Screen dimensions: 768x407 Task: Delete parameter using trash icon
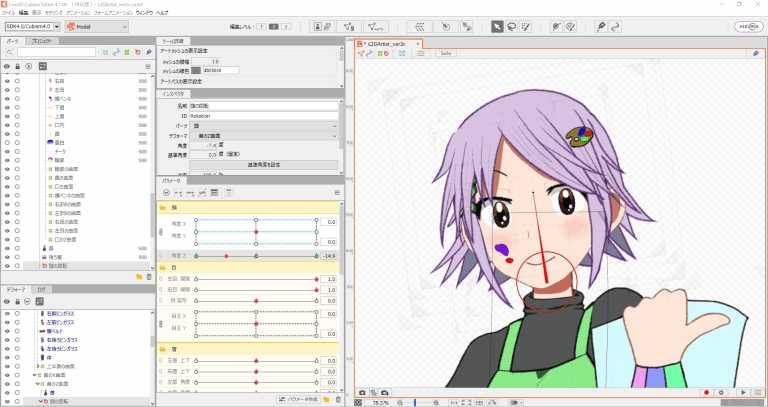[338, 400]
